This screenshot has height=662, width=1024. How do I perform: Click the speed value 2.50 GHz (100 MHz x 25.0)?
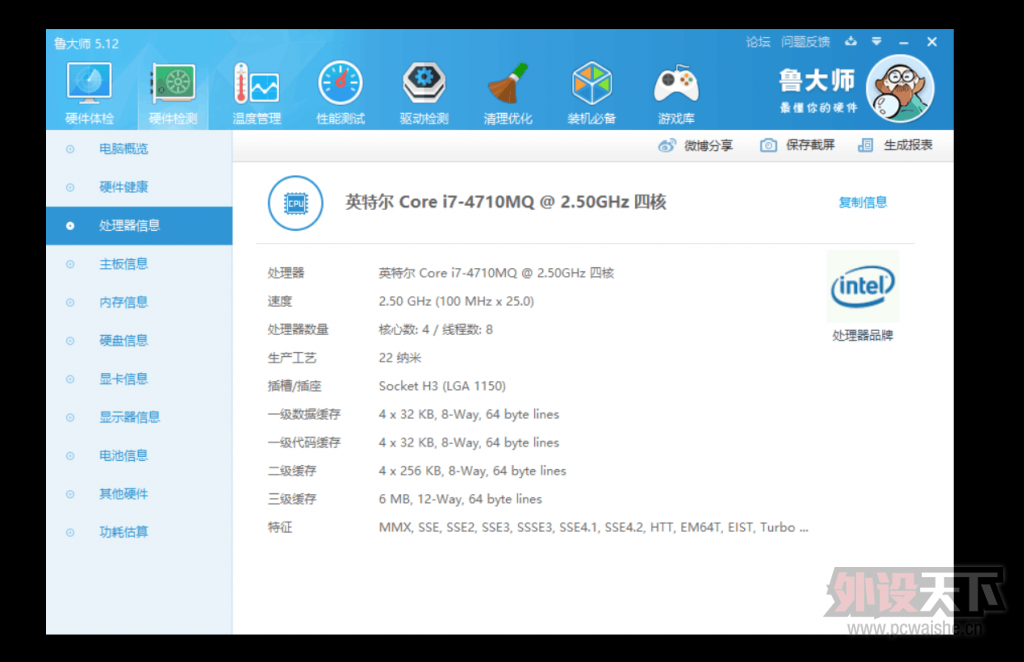coord(456,302)
